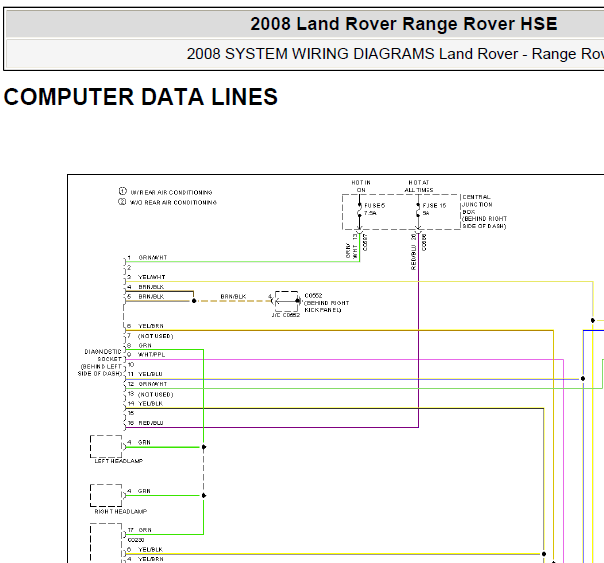Click the 'HOT IN ON' label

coord(361,186)
